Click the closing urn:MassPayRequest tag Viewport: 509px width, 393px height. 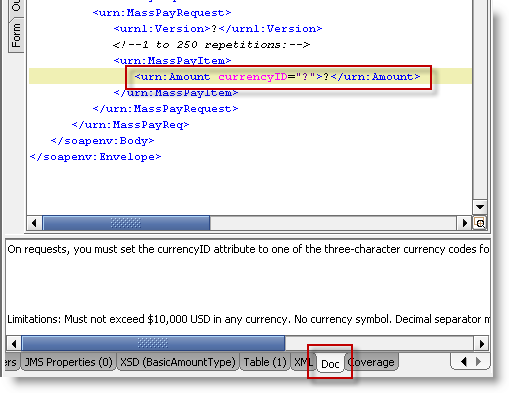165,109
